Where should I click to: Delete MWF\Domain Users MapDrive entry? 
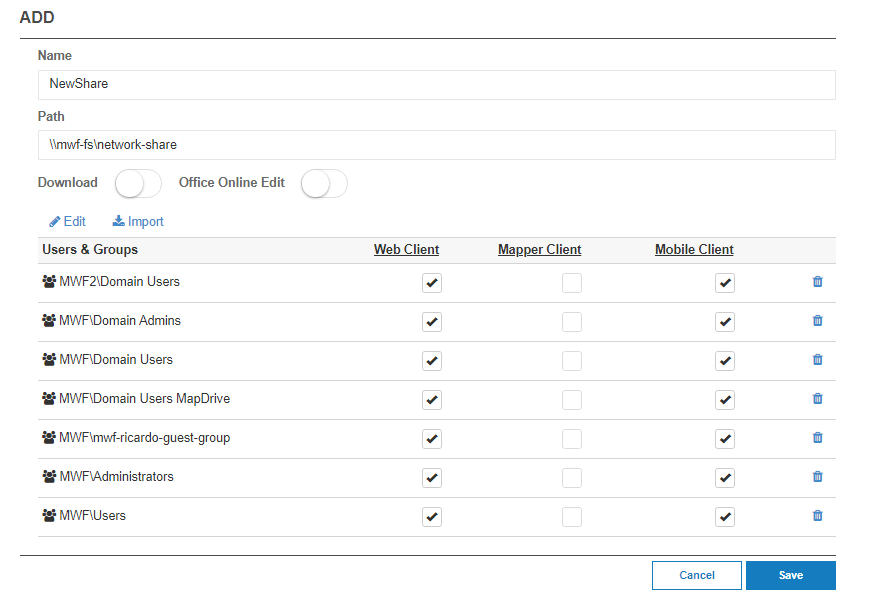point(817,399)
